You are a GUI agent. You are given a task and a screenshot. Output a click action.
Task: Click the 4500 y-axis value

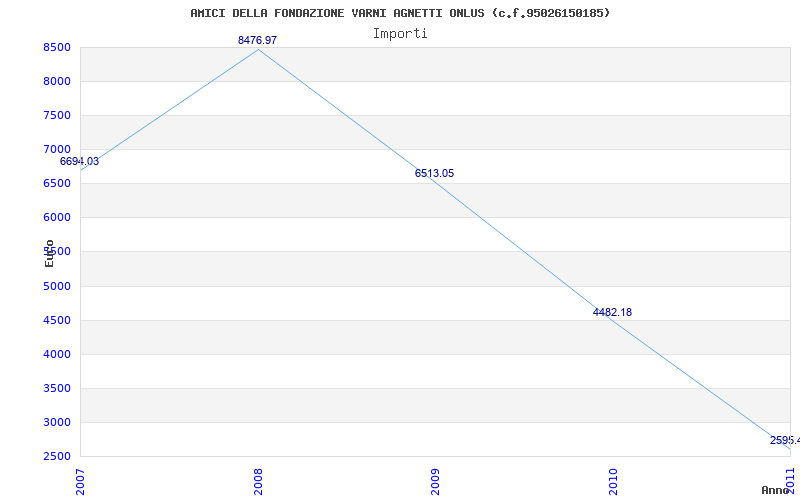click(x=58, y=321)
